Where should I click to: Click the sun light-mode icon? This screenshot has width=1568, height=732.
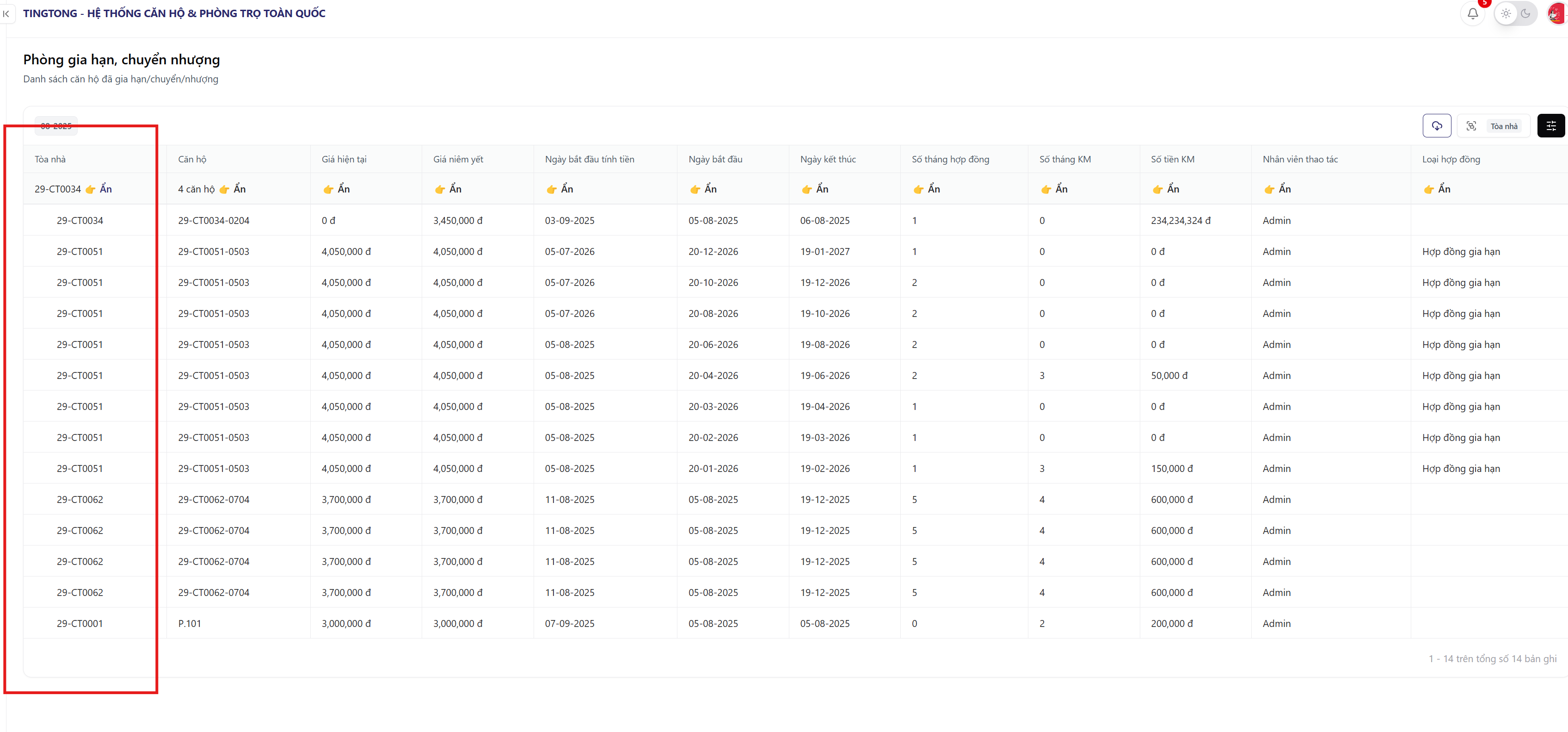pyautogui.click(x=1506, y=13)
